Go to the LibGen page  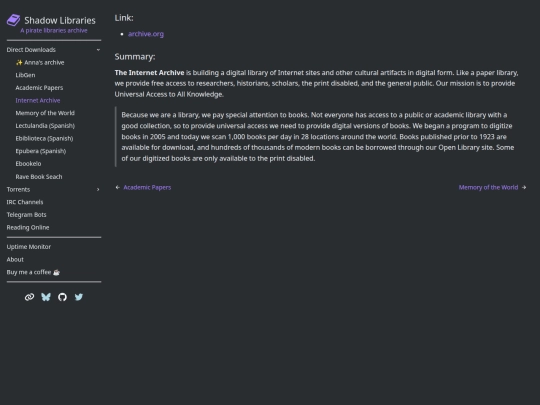coord(25,75)
